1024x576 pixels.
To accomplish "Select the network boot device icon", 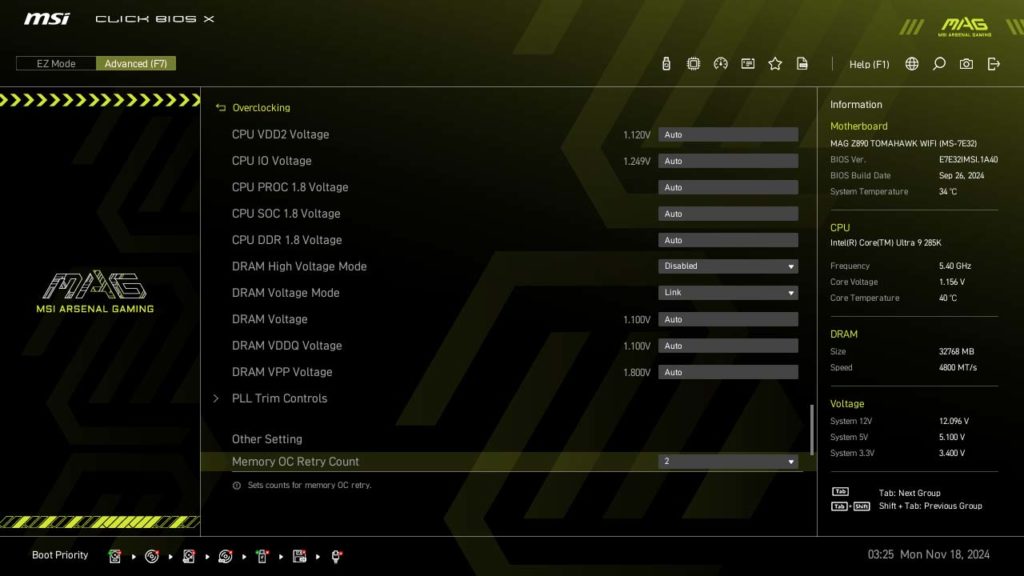I will (336, 556).
